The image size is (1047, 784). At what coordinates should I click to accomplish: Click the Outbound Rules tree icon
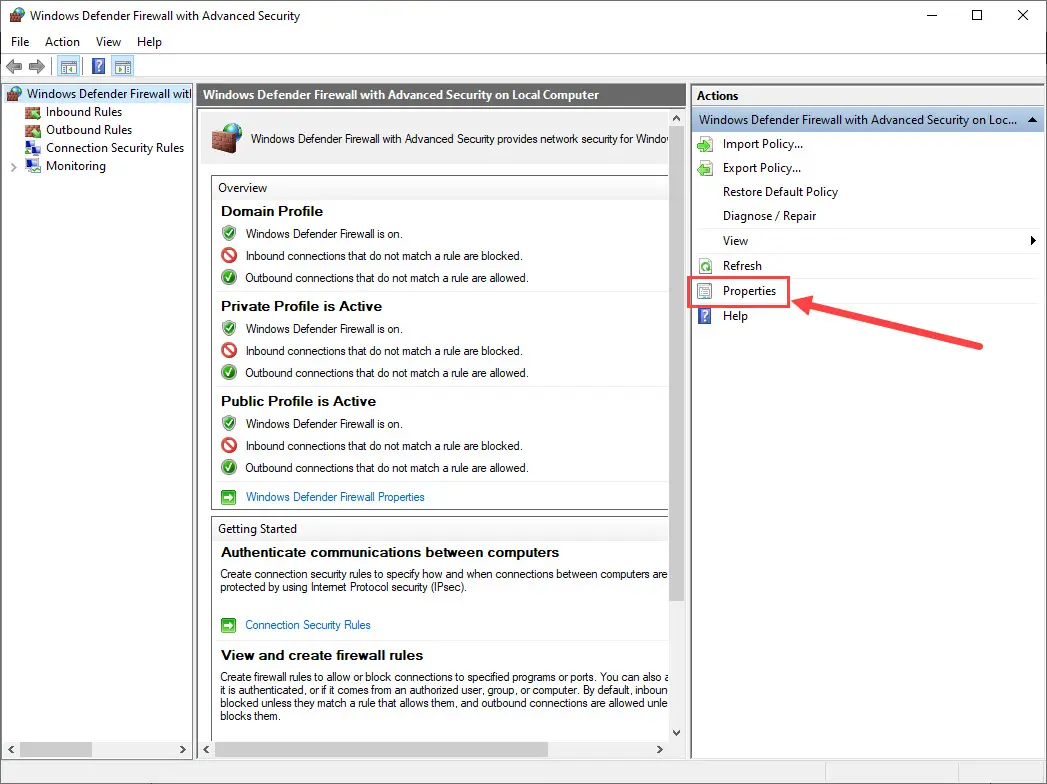click(x=33, y=130)
